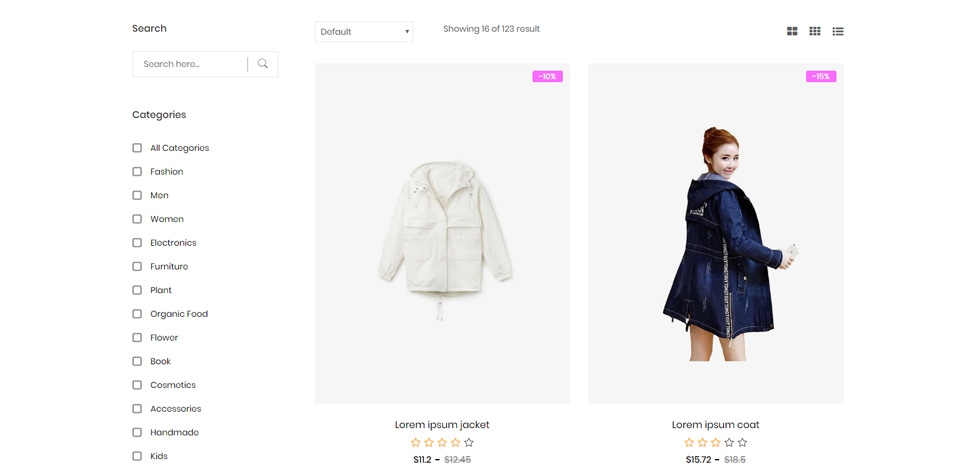Viewport: 980px width, 471px height.
Task: Click the search magnifier icon
Action: click(262, 64)
